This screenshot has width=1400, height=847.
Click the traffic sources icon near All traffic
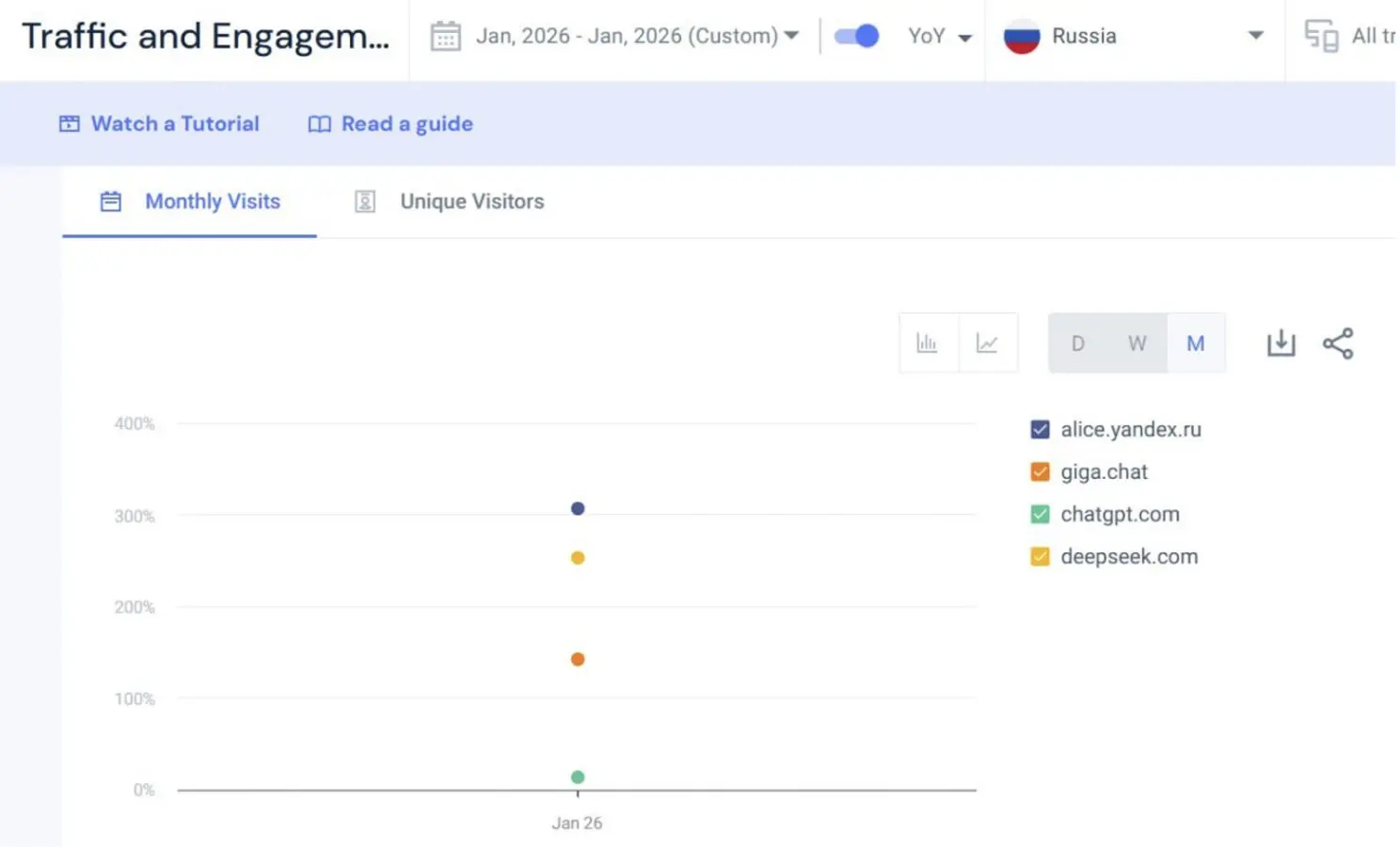(1321, 36)
